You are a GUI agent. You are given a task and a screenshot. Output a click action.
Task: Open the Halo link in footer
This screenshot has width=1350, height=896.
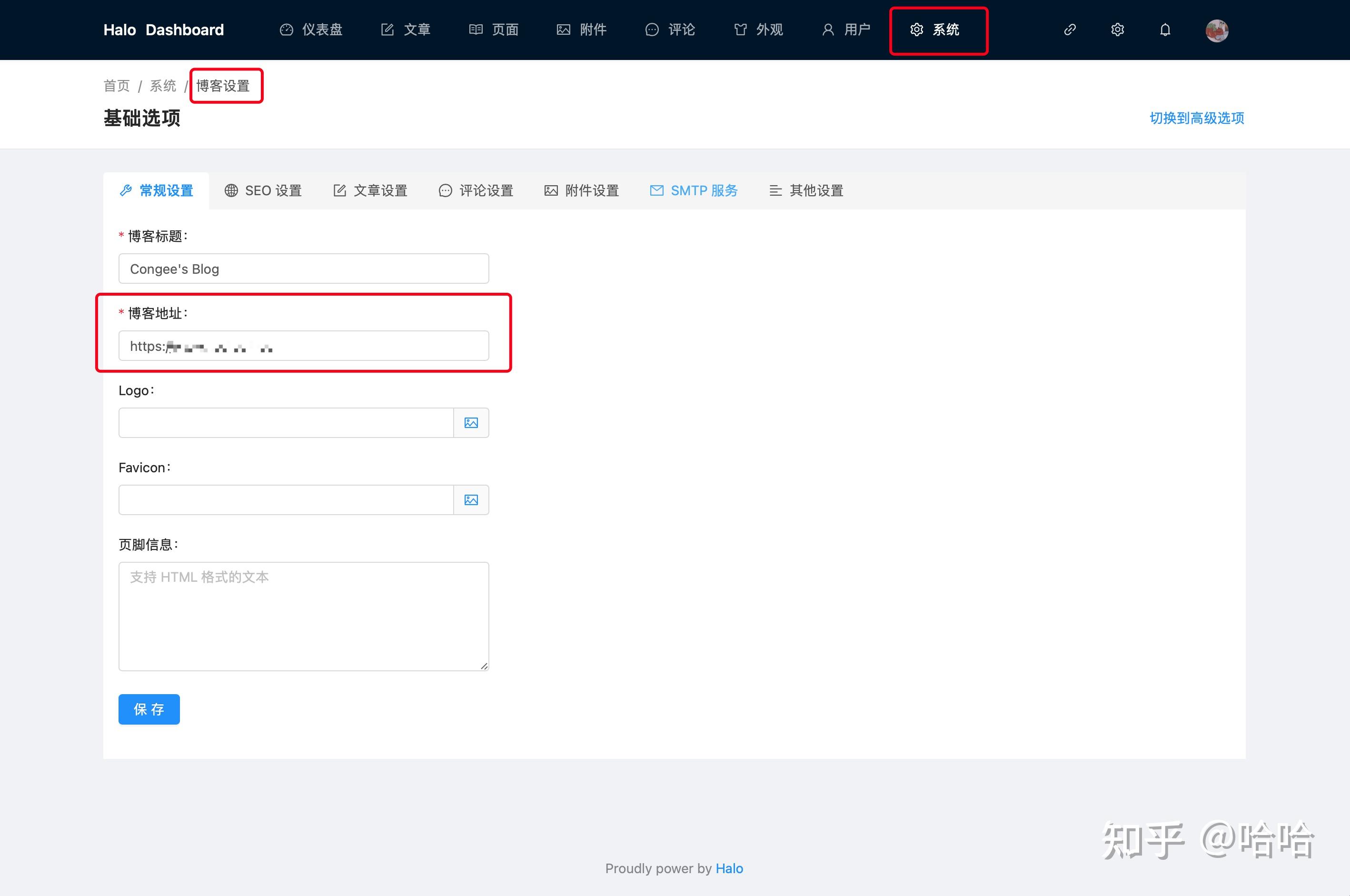click(729, 868)
